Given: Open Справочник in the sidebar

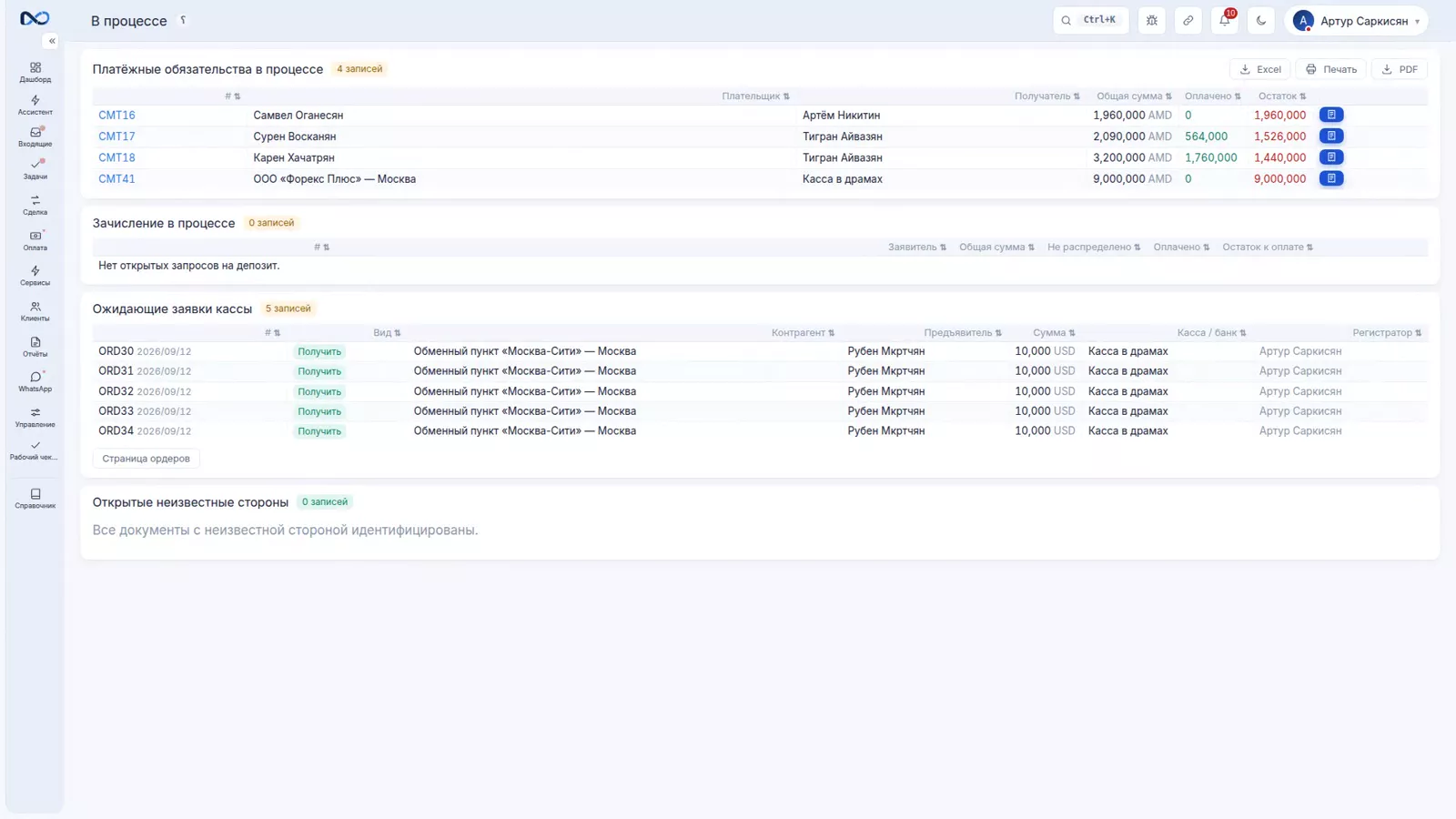Looking at the screenshot, I should (35, 499).
